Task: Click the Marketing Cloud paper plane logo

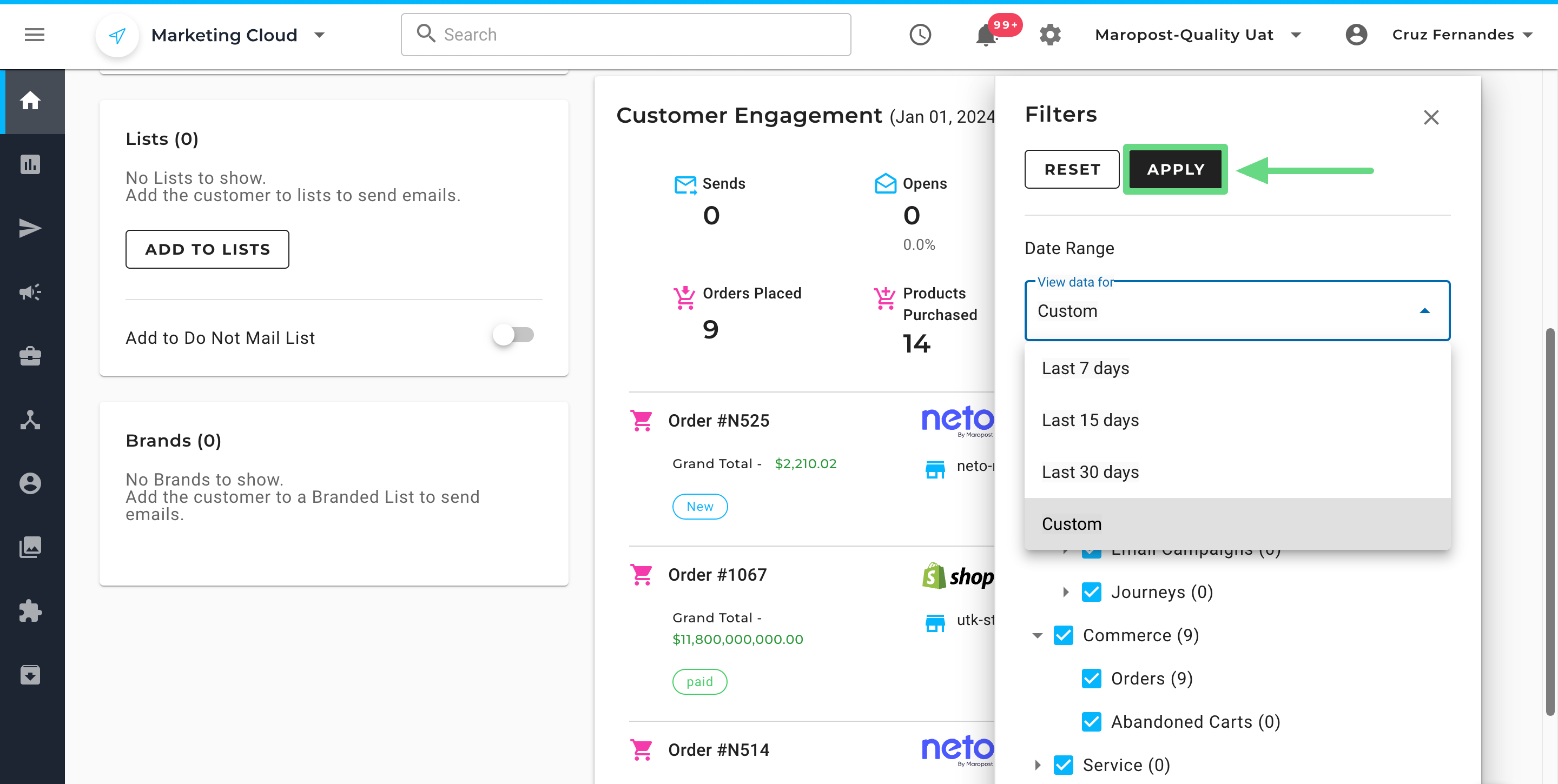Action: pyautogui.click(x=117, y=35)
